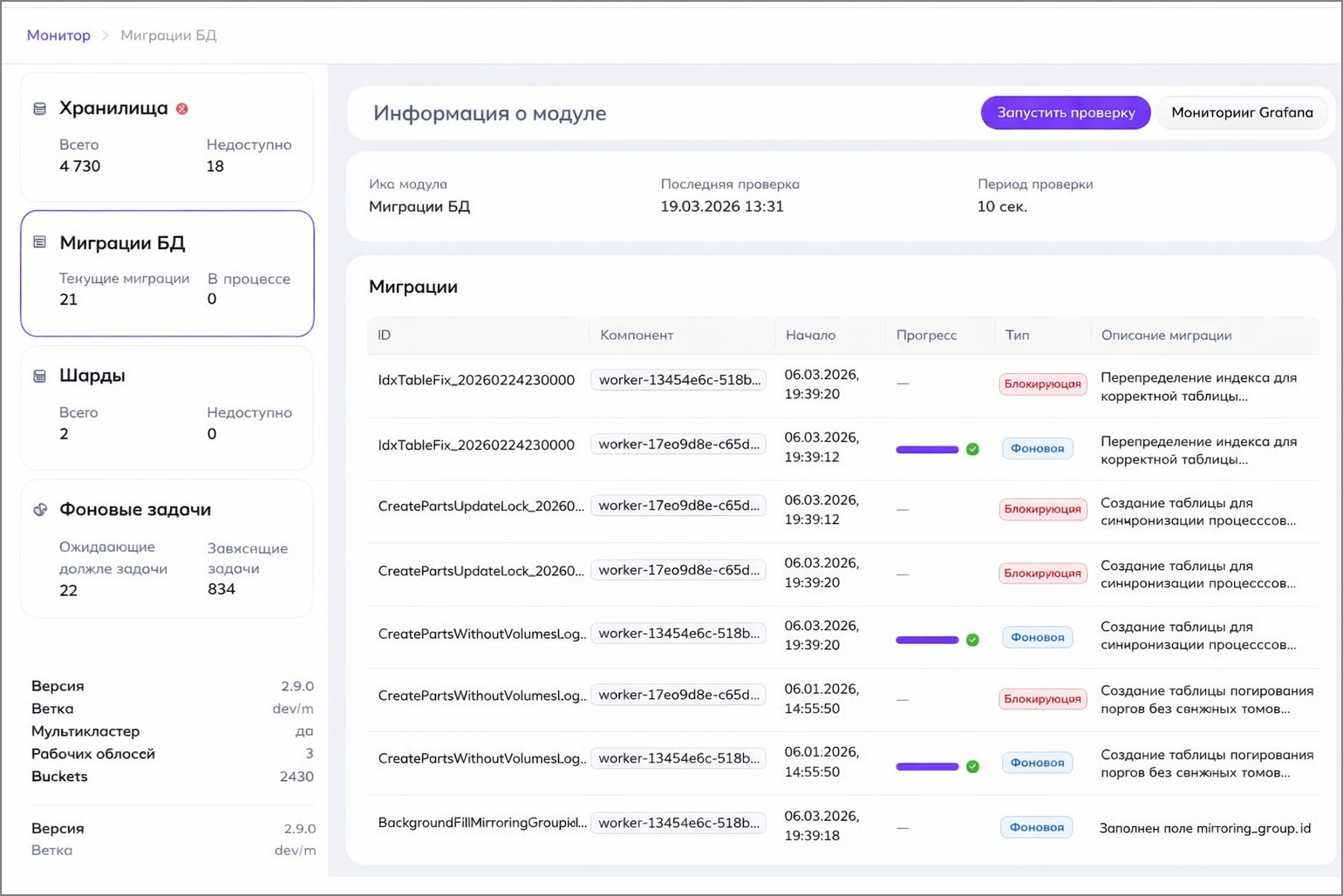Click the red error badge next to Хранилища
This screenshot has height=896, width=1343.
click(182, 109)
